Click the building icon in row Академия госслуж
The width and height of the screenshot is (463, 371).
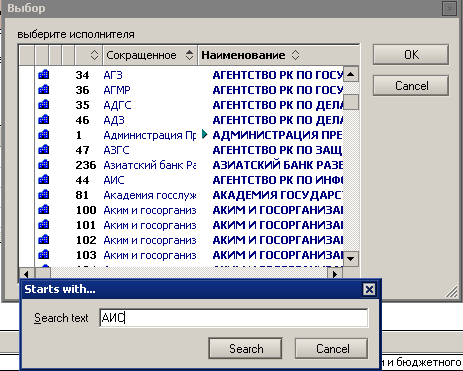[x=44, y=194]
